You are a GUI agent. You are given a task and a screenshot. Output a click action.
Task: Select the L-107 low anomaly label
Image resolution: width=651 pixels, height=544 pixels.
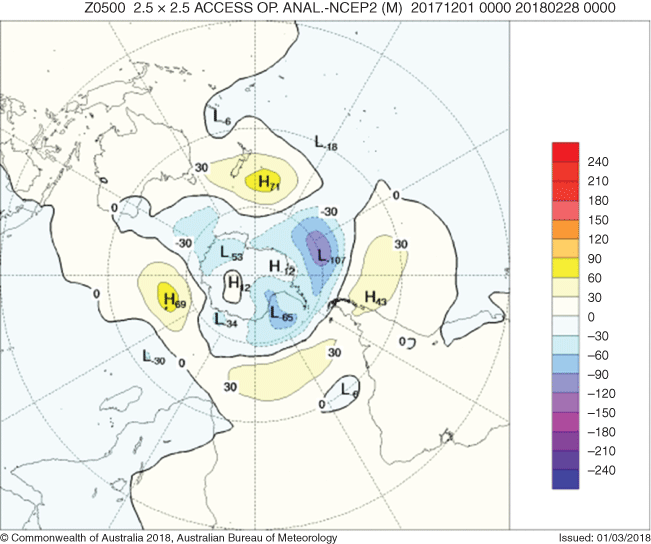coord(331,256)
